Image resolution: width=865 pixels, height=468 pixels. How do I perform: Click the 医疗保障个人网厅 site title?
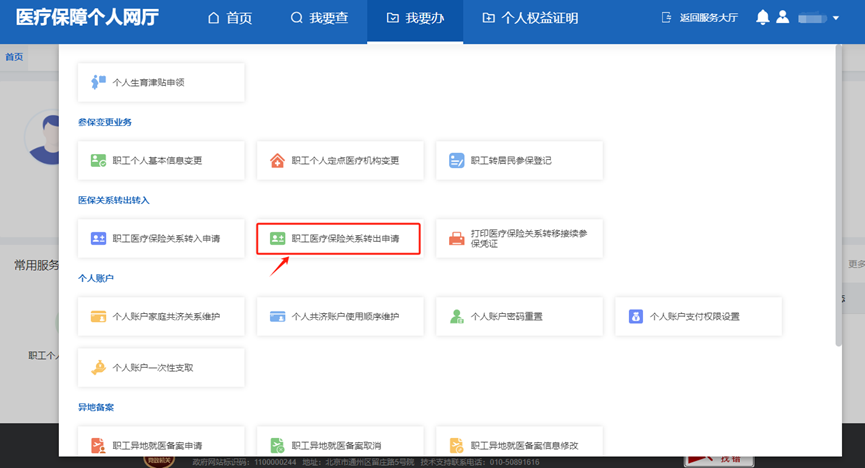point(87,18)
